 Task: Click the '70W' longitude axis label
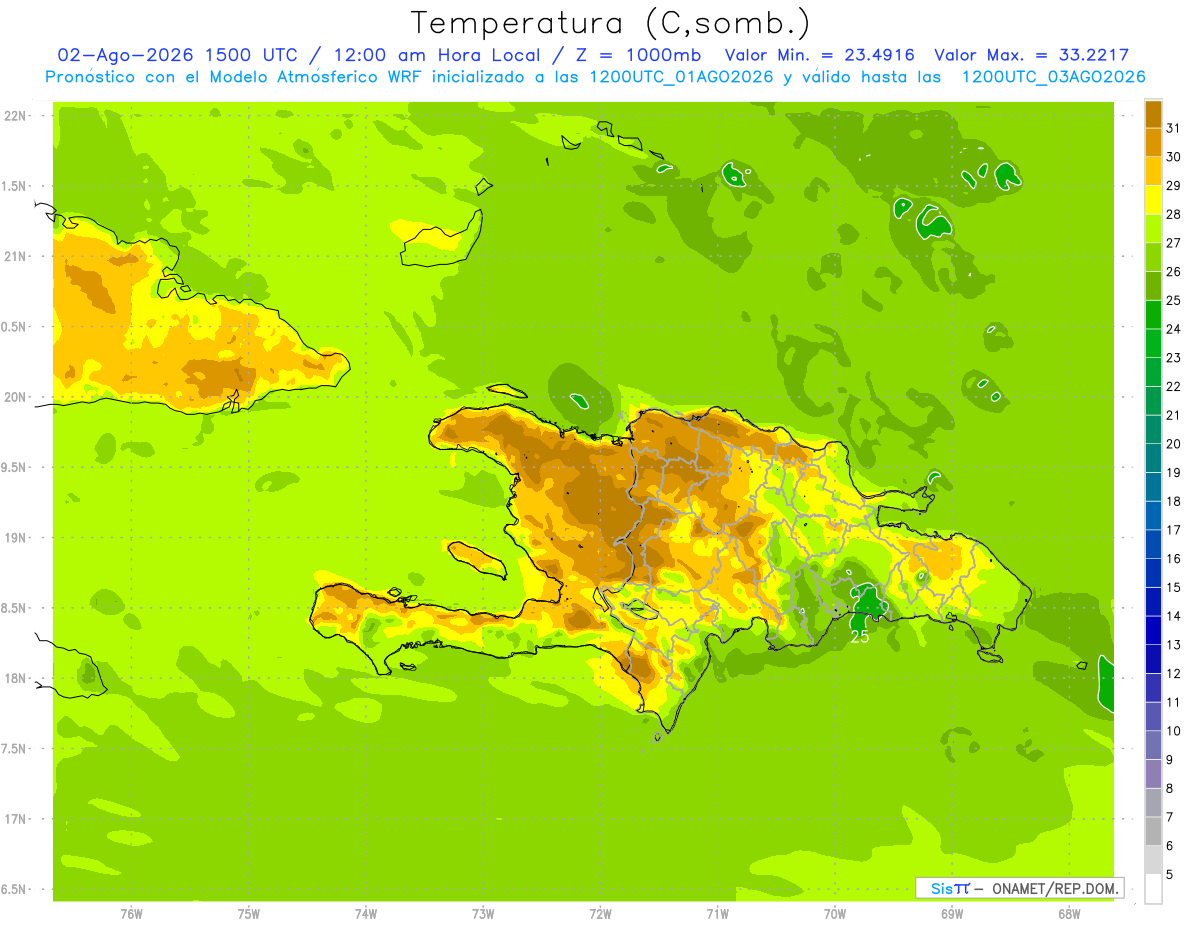[x=834, y=914]
